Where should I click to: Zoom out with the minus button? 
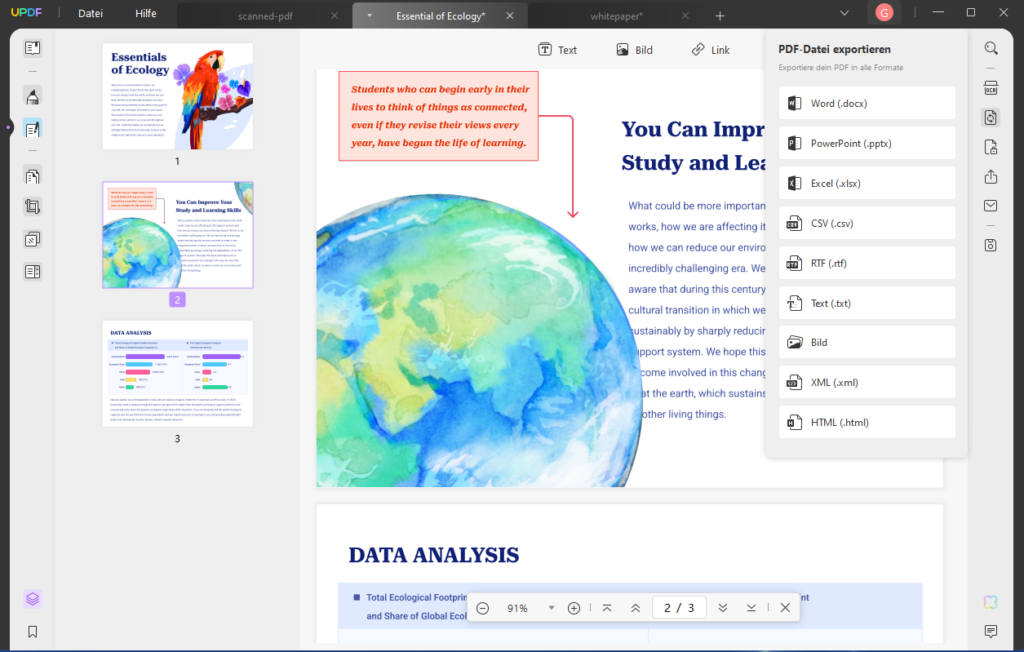tap(483, 608)
